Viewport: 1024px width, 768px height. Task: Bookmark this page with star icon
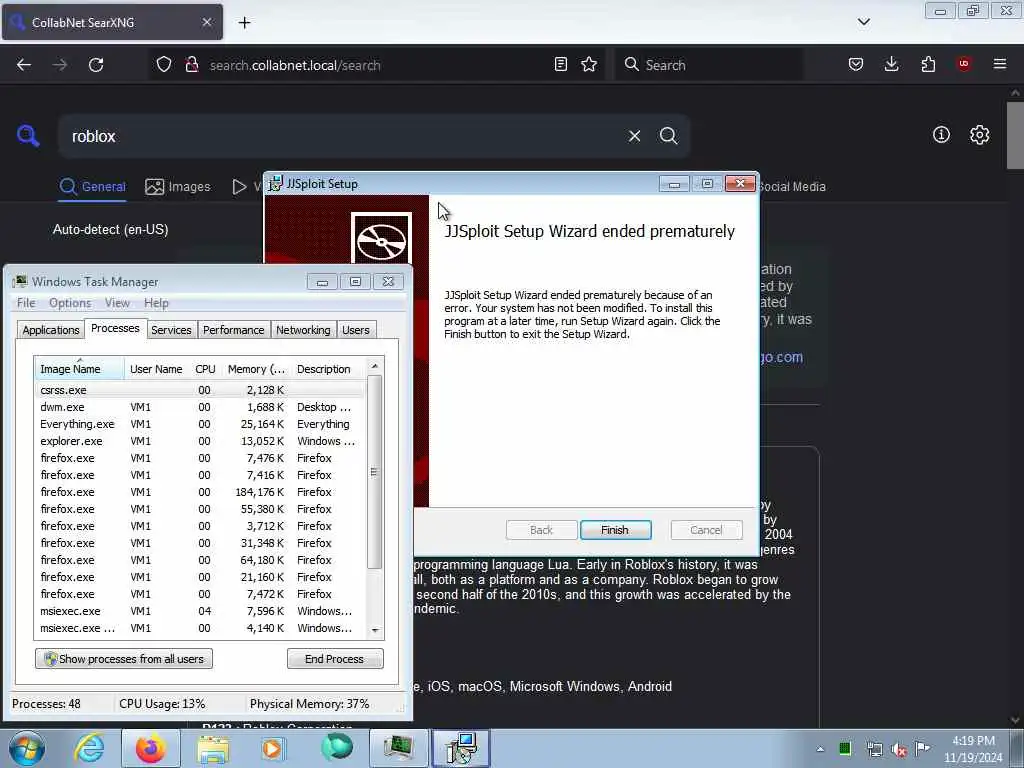pyautogui.click(x=589, y=64)
